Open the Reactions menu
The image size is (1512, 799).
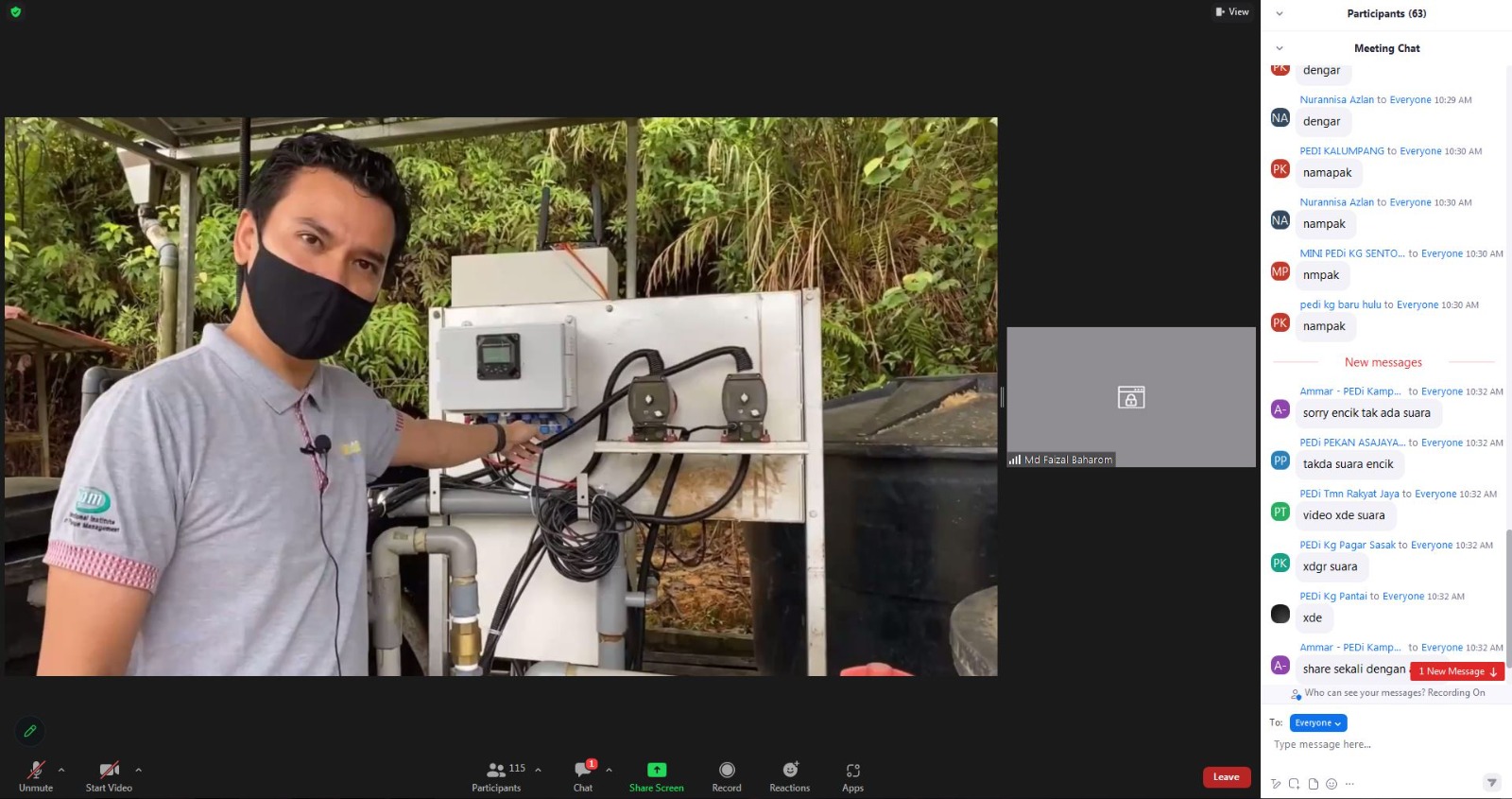coord(789,771)
